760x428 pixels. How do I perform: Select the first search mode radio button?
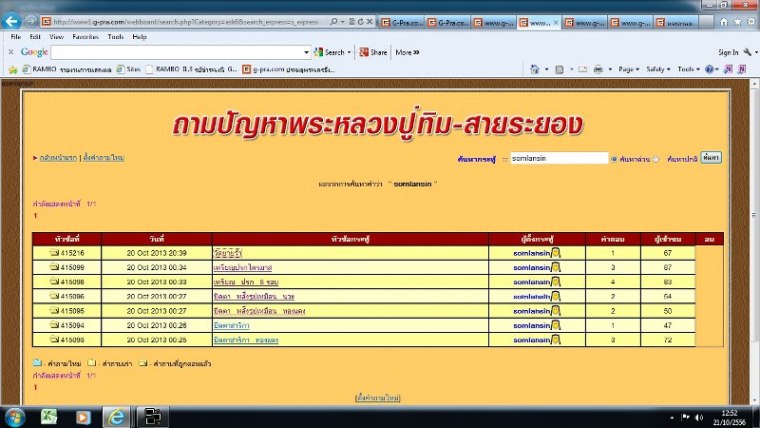pos(614,158)
